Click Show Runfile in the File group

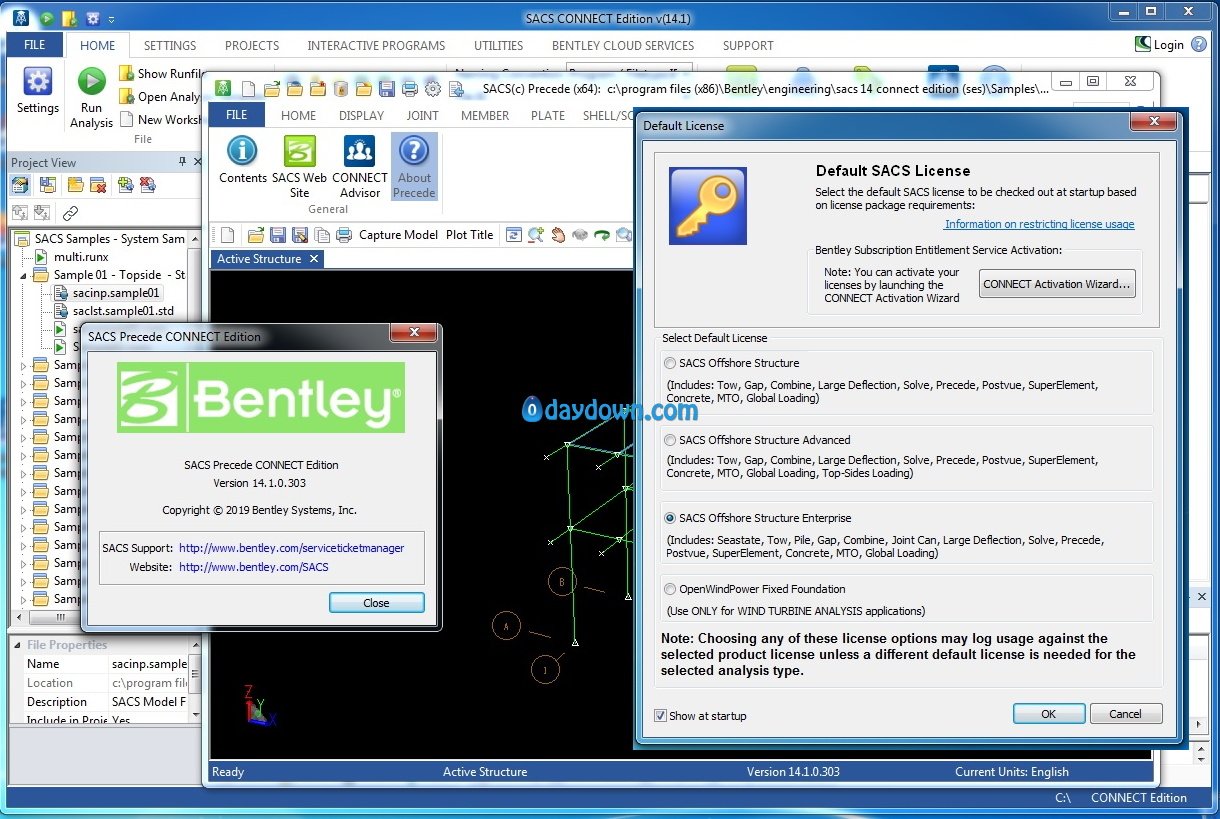click(160, 73)
